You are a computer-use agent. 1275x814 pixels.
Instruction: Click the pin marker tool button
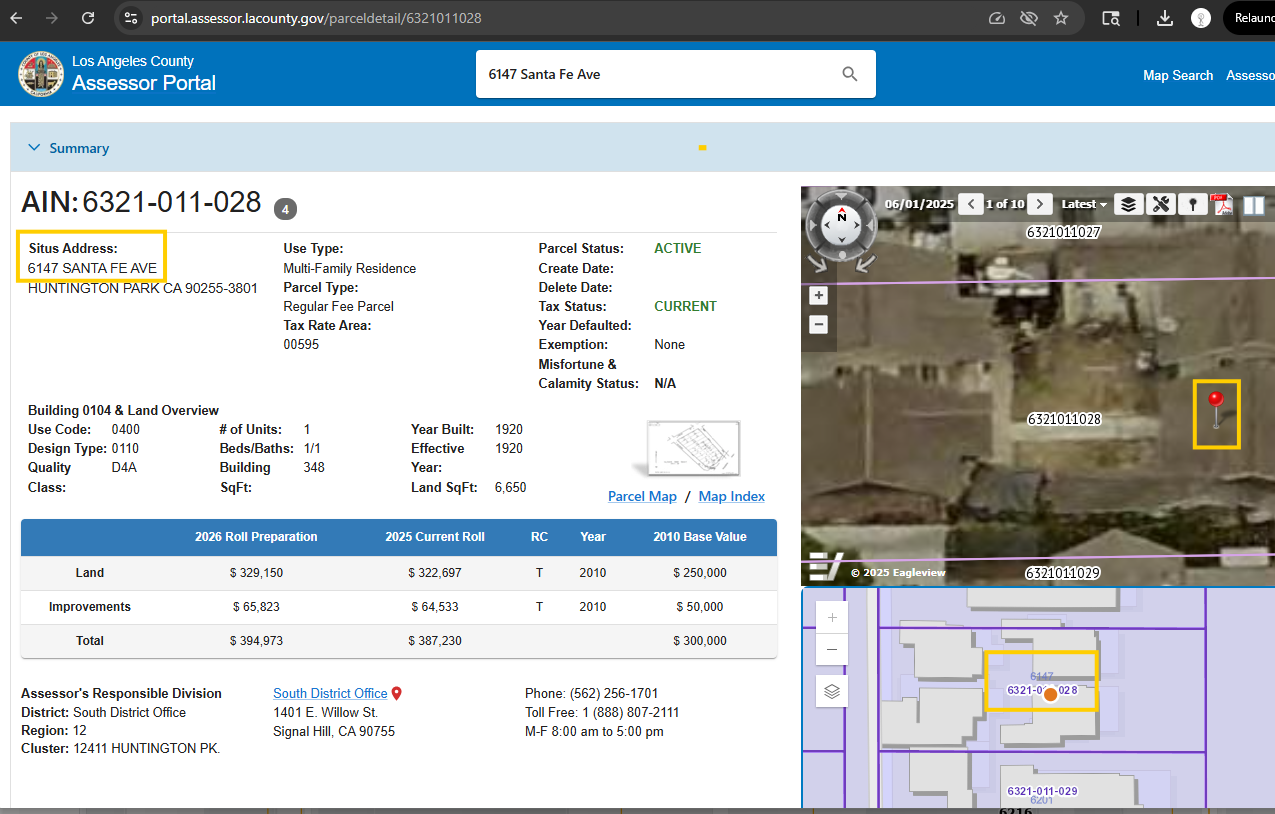tap(1191, 204)
